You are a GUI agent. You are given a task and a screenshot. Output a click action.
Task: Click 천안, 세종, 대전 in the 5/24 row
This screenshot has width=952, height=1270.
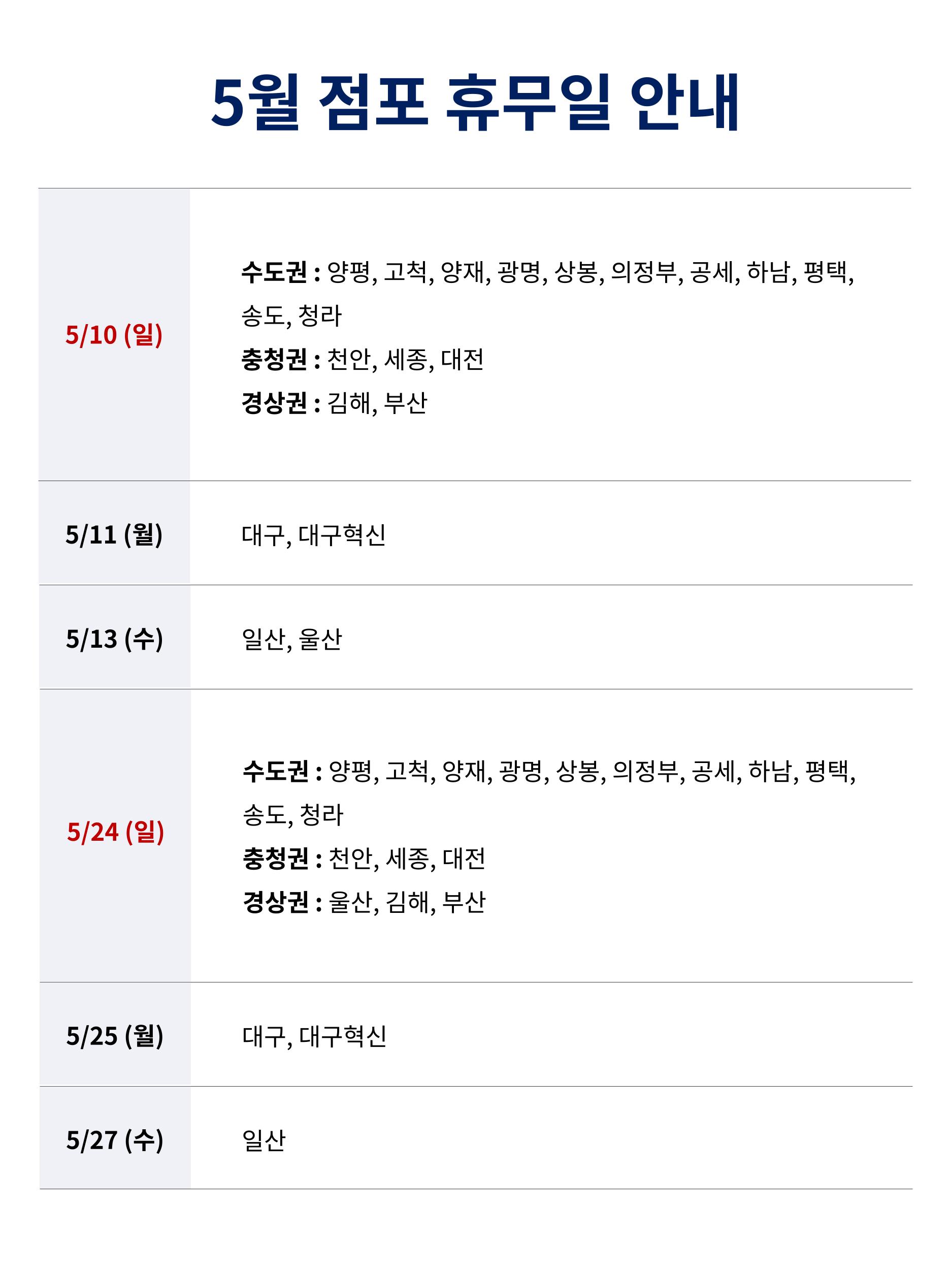coord(407,859)
